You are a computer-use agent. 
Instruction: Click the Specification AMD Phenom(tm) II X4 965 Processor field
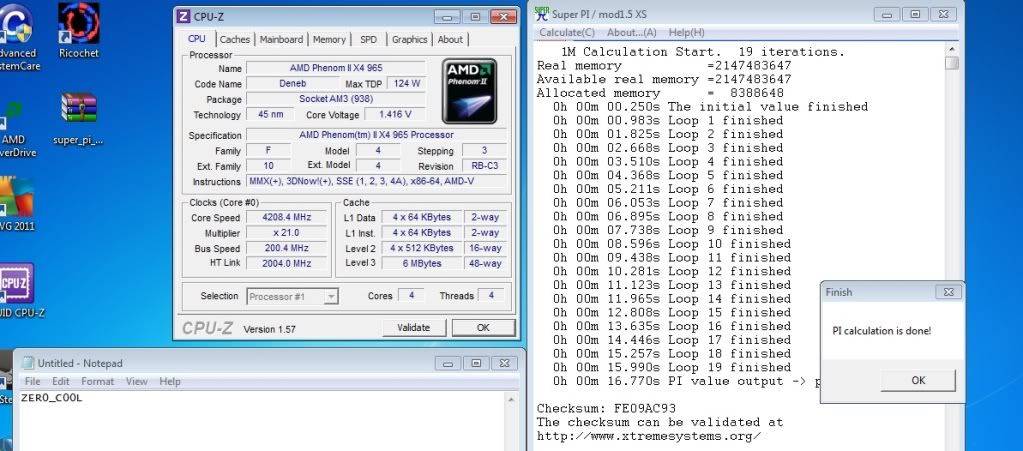pos(376,135)
